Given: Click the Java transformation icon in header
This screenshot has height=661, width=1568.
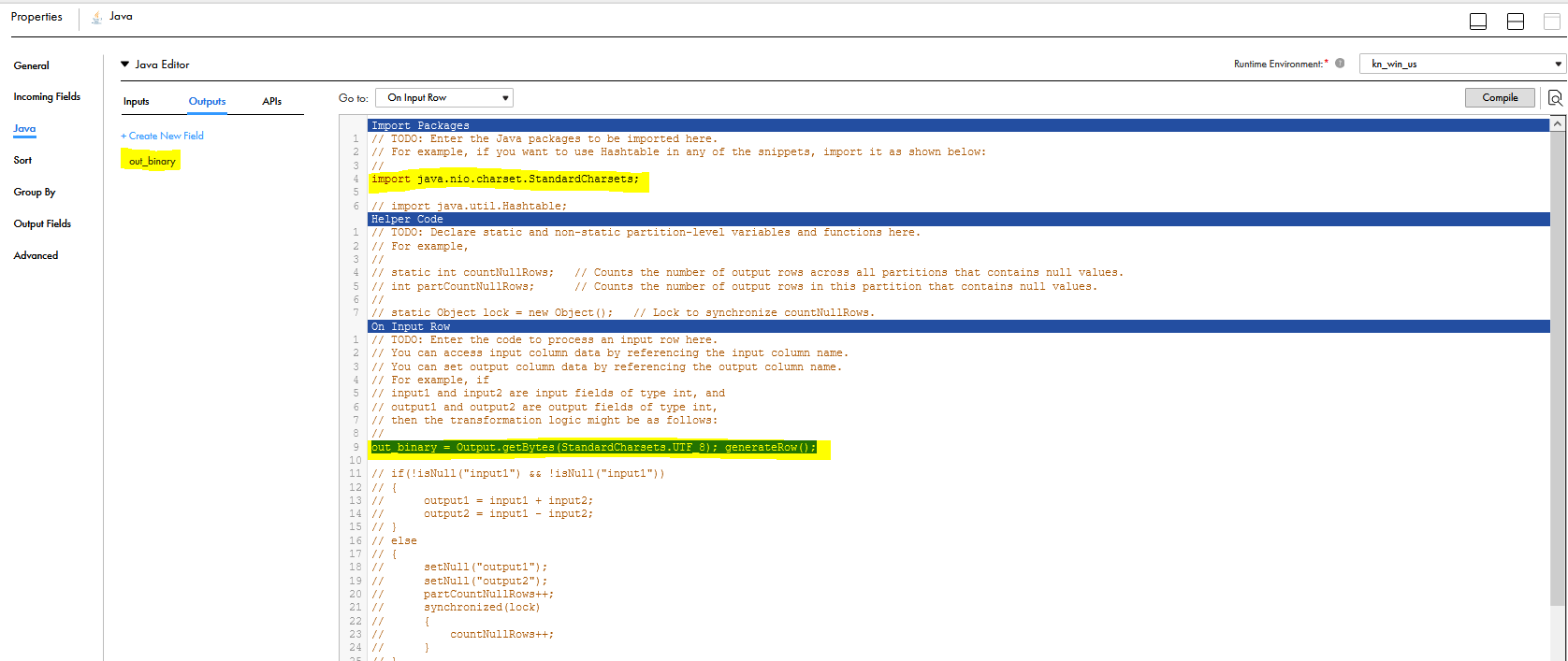Looking at the screenshot, I should click(96, 17).
